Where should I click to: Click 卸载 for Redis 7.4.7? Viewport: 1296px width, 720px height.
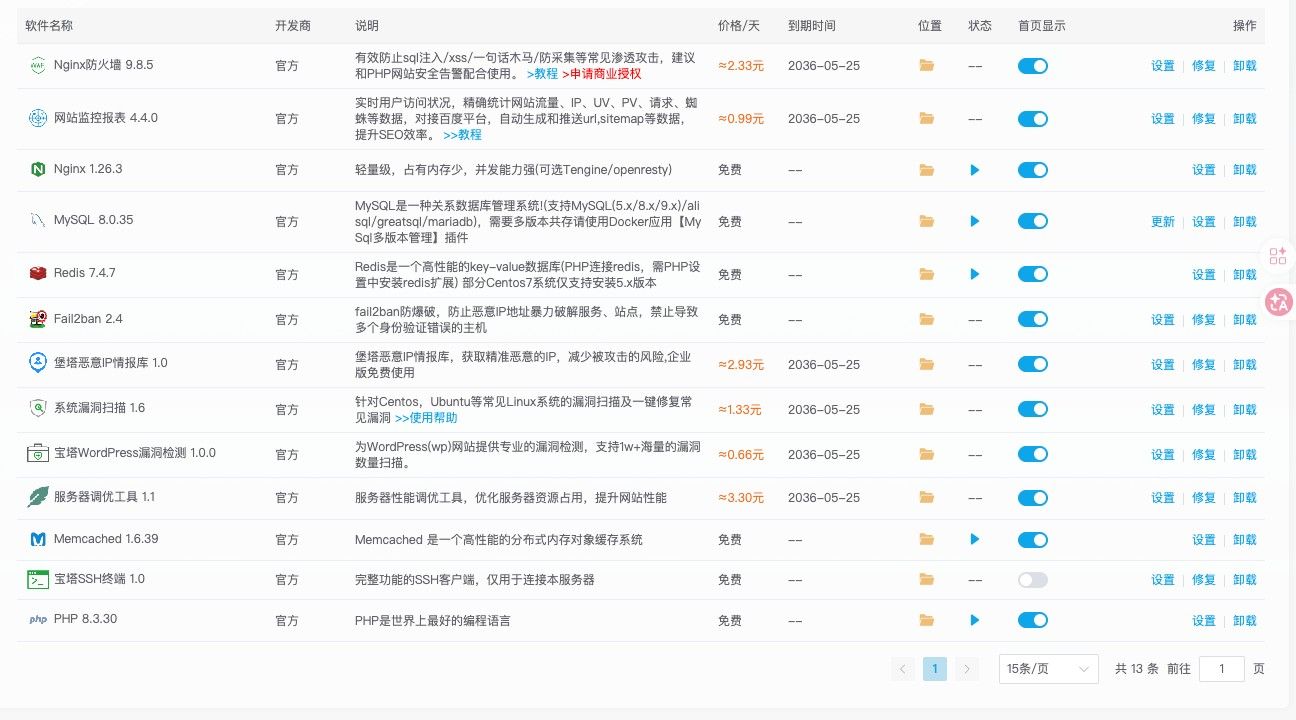pos(1245,275)
